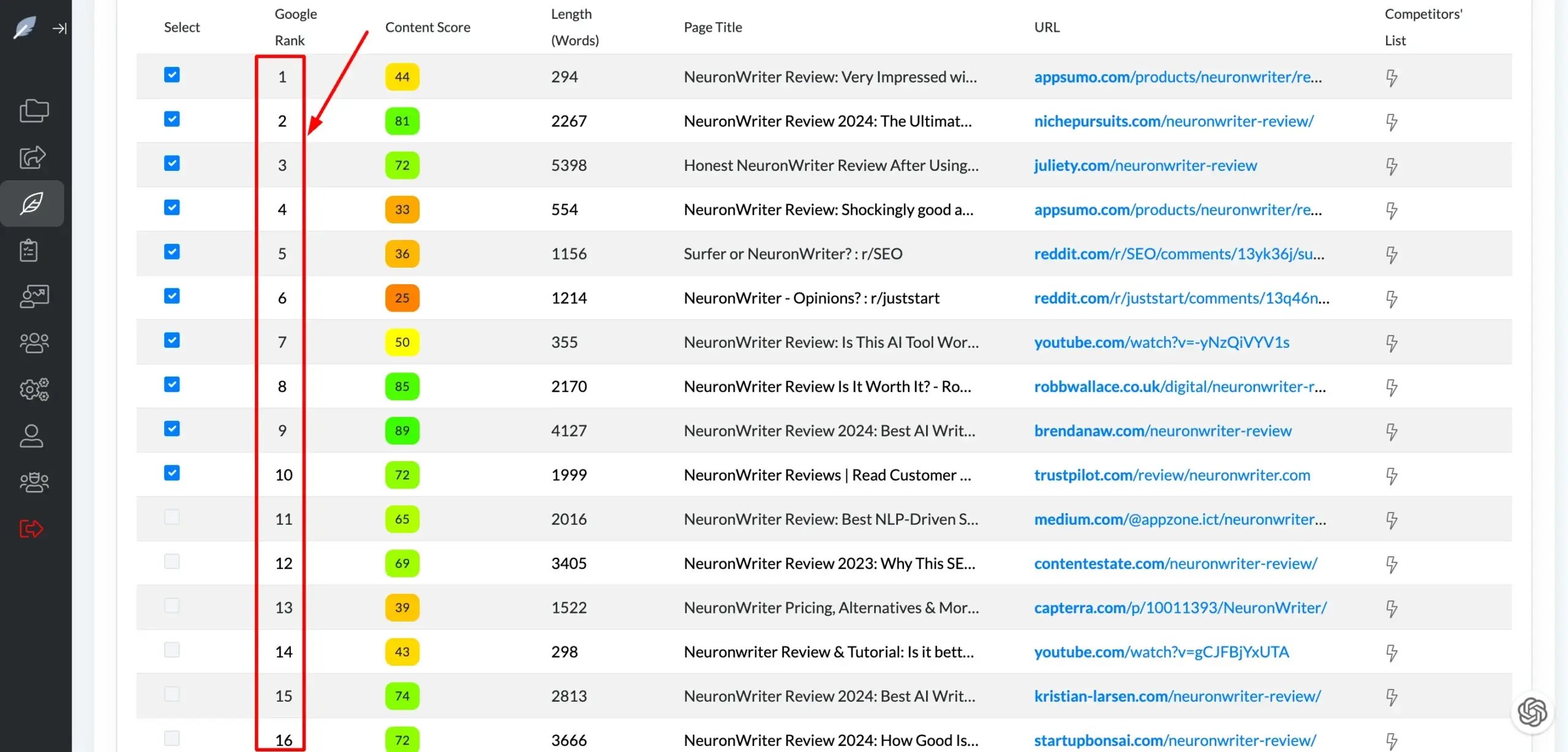
Task: Click lightning competitor icon for juliety.com row
Action: click(1392, 166)
